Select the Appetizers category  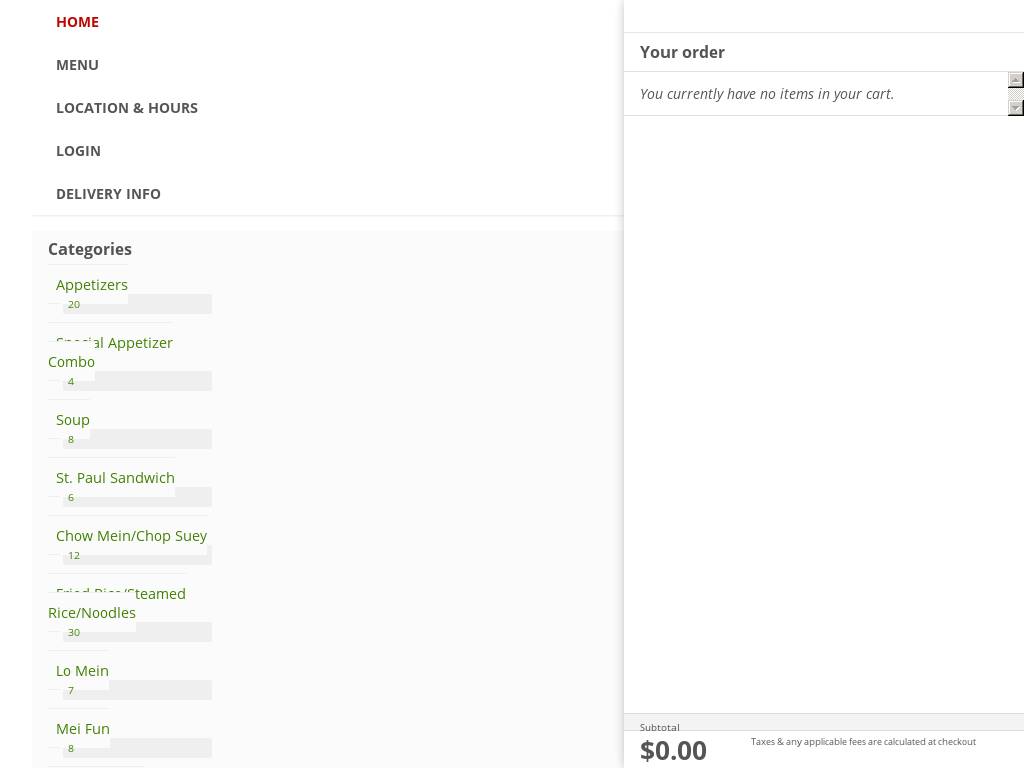tap(92, 285)
